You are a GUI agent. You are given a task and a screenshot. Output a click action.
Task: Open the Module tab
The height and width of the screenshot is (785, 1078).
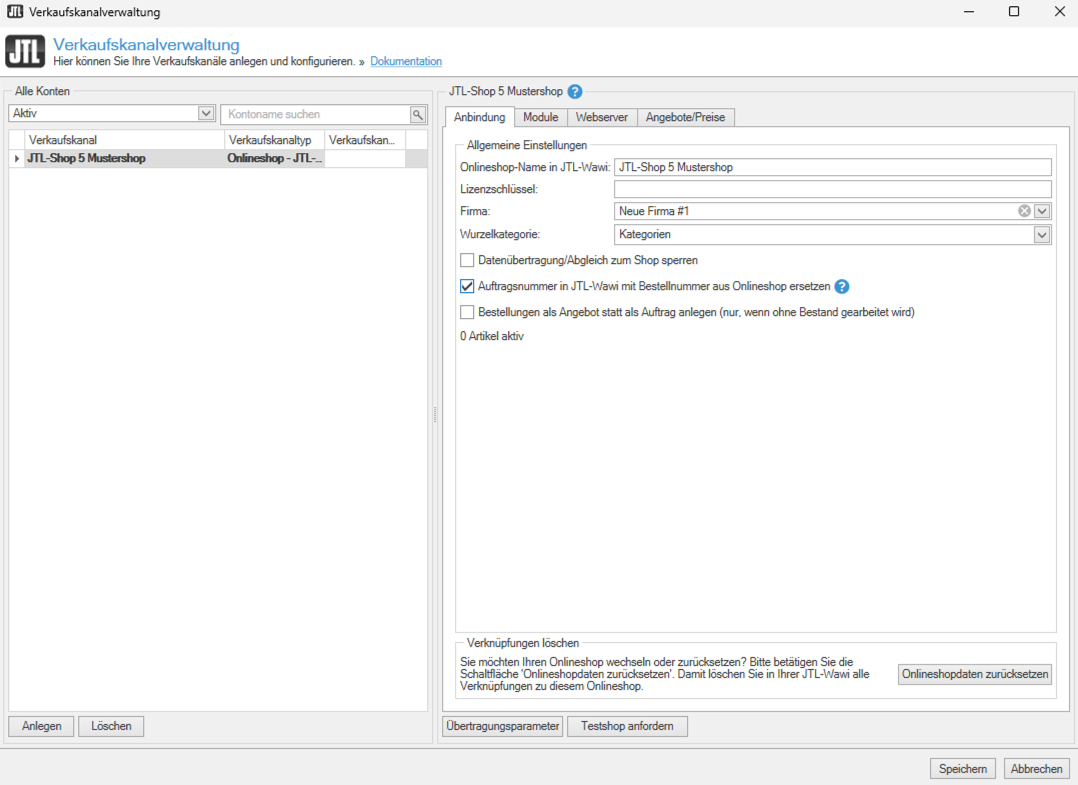tap(540, 117)
